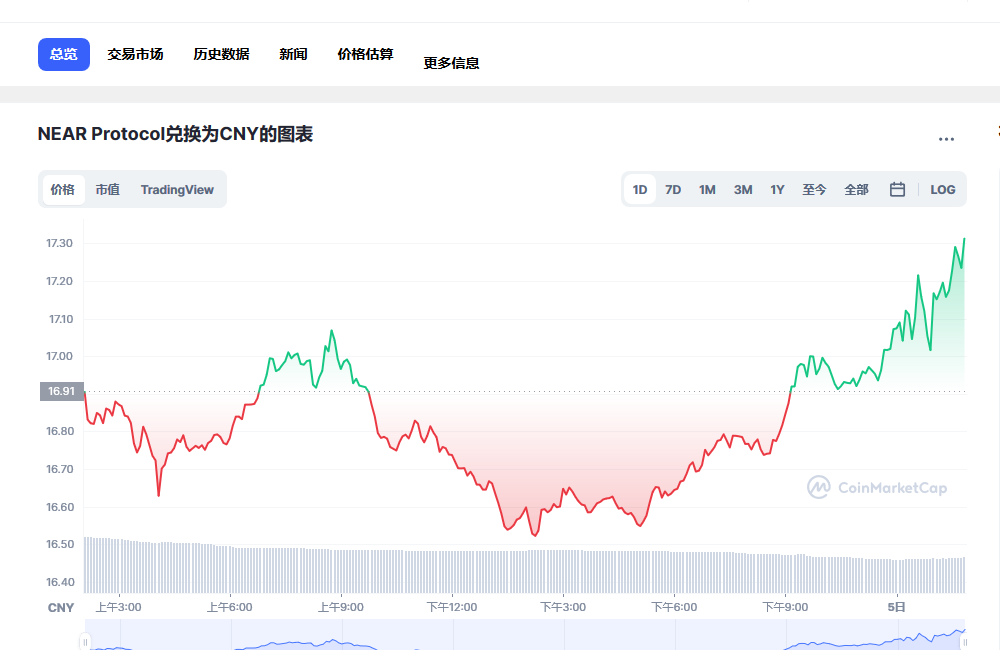Click the 上午9:00 time axis label

click(x=341, y=607)
